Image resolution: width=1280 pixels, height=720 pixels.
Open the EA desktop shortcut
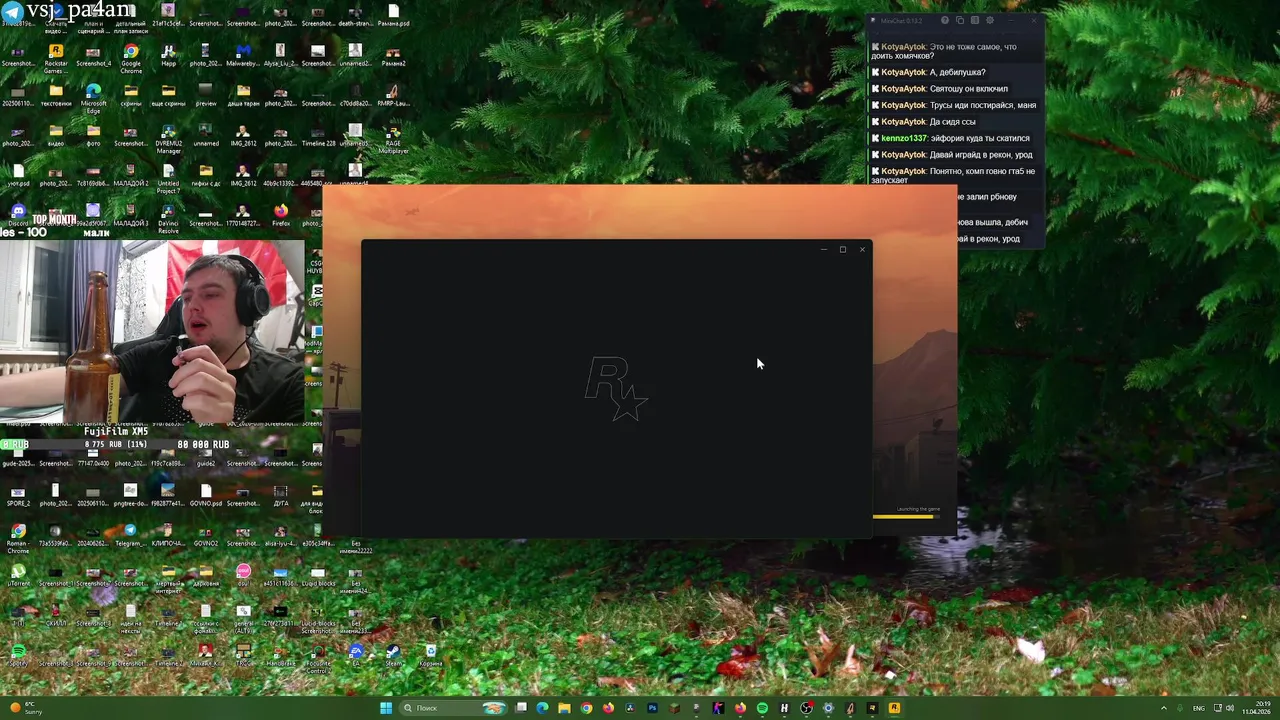click(x=356, y=656)
